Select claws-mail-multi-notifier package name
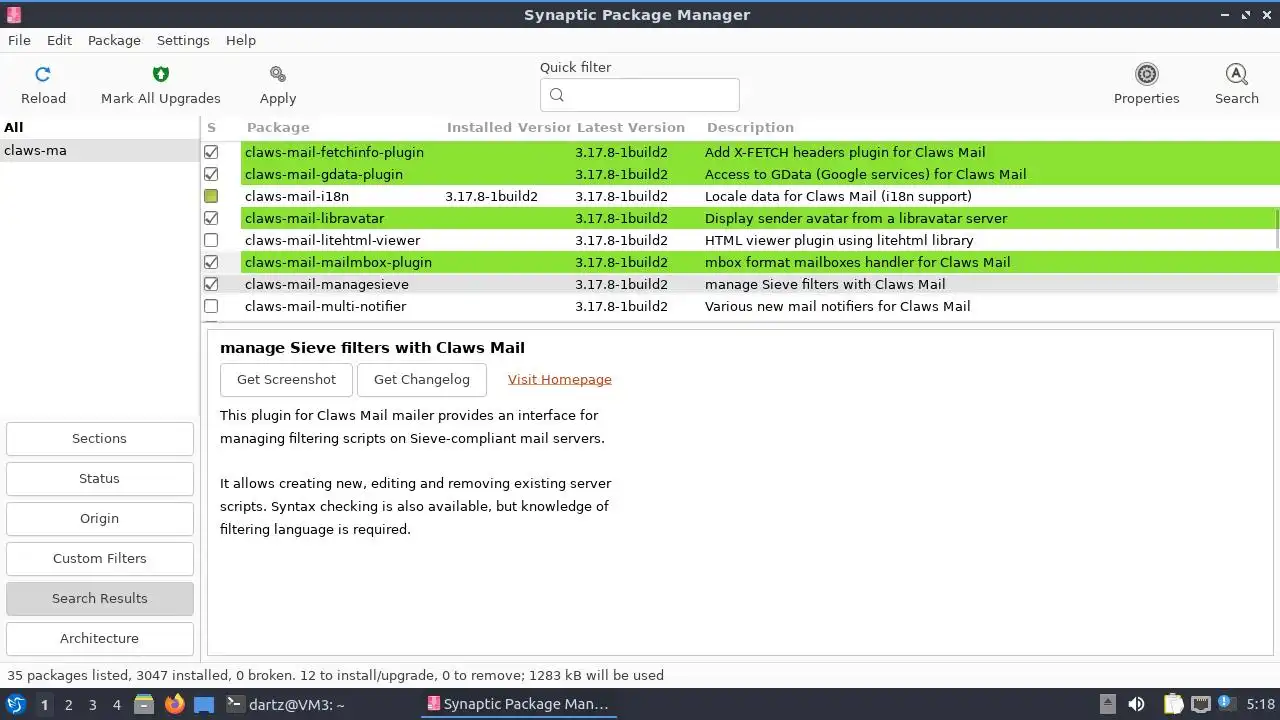 click(325, 306)
